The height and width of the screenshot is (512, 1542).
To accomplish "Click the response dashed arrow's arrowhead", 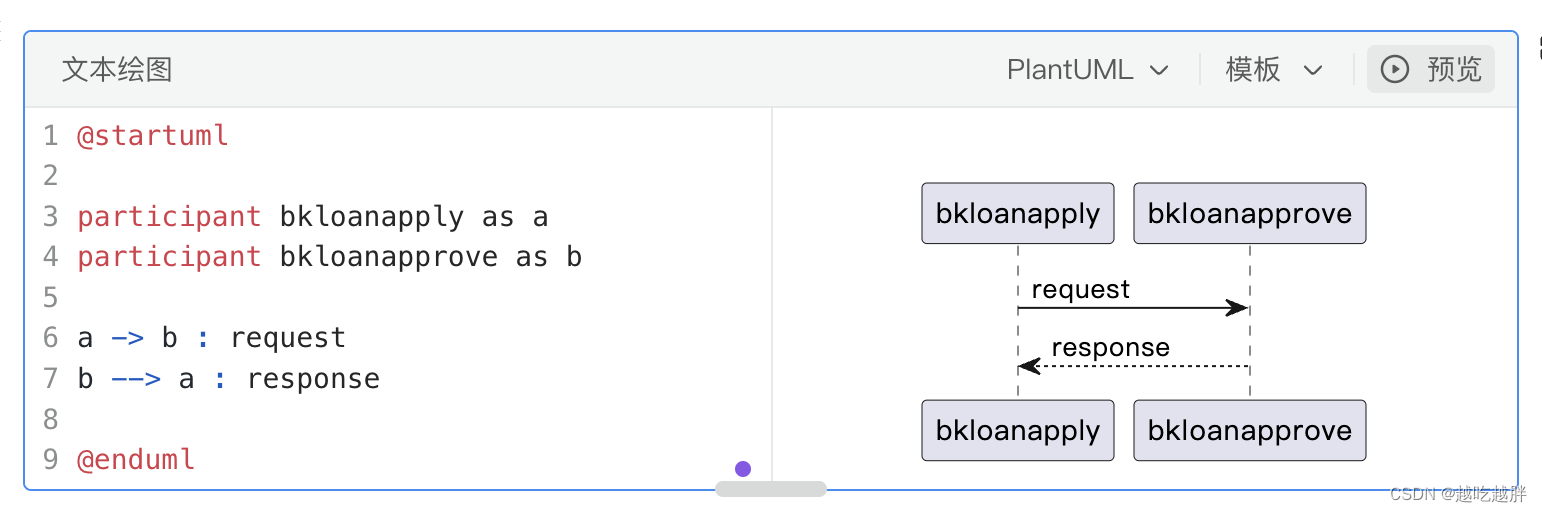I will click(1030, 366).
